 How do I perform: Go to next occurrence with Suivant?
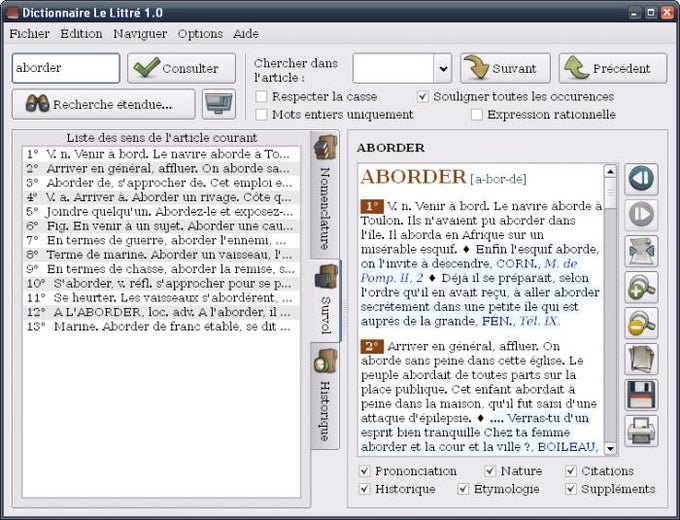click(x=505, y=68)
